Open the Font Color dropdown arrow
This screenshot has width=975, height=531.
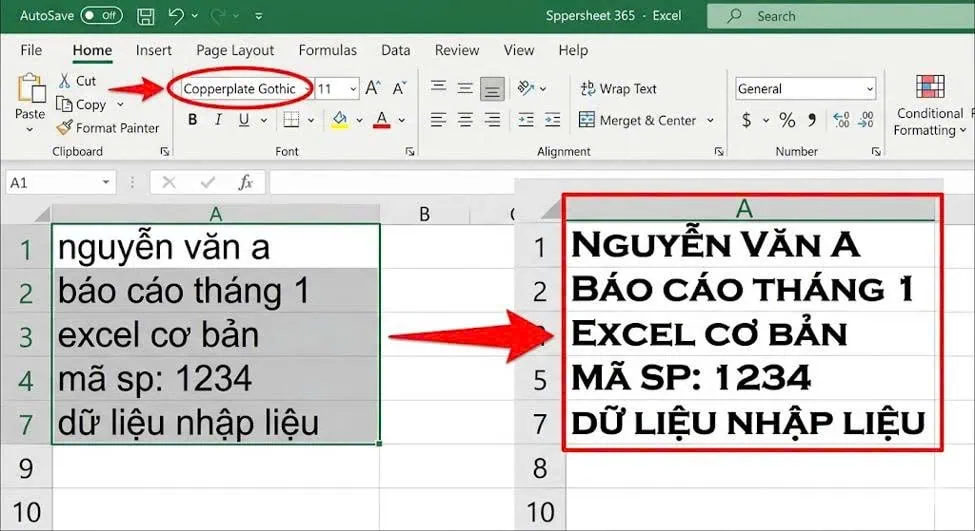[x=402, y=120]
